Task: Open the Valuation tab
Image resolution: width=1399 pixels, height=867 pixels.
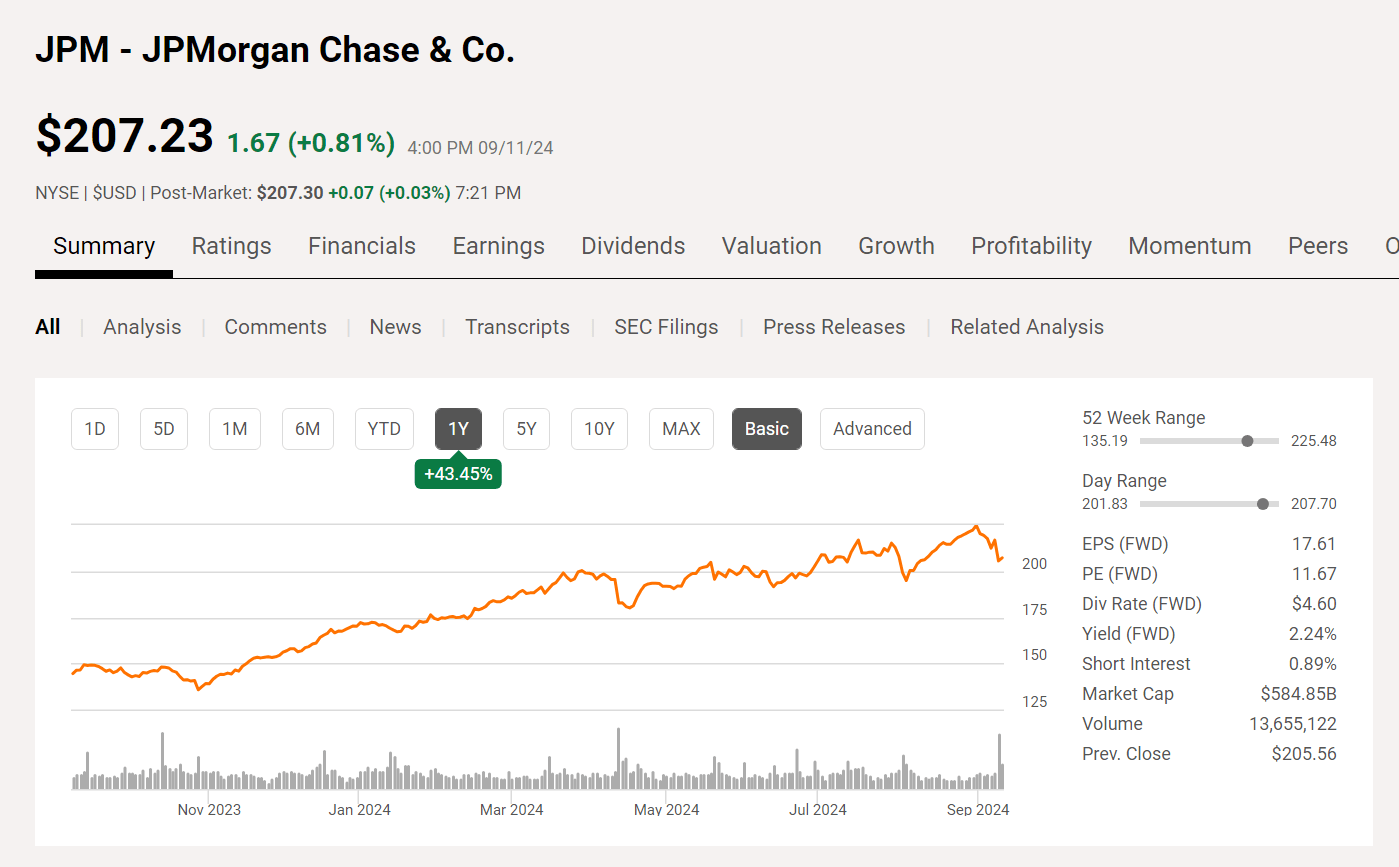Action: tap(771, 246)
